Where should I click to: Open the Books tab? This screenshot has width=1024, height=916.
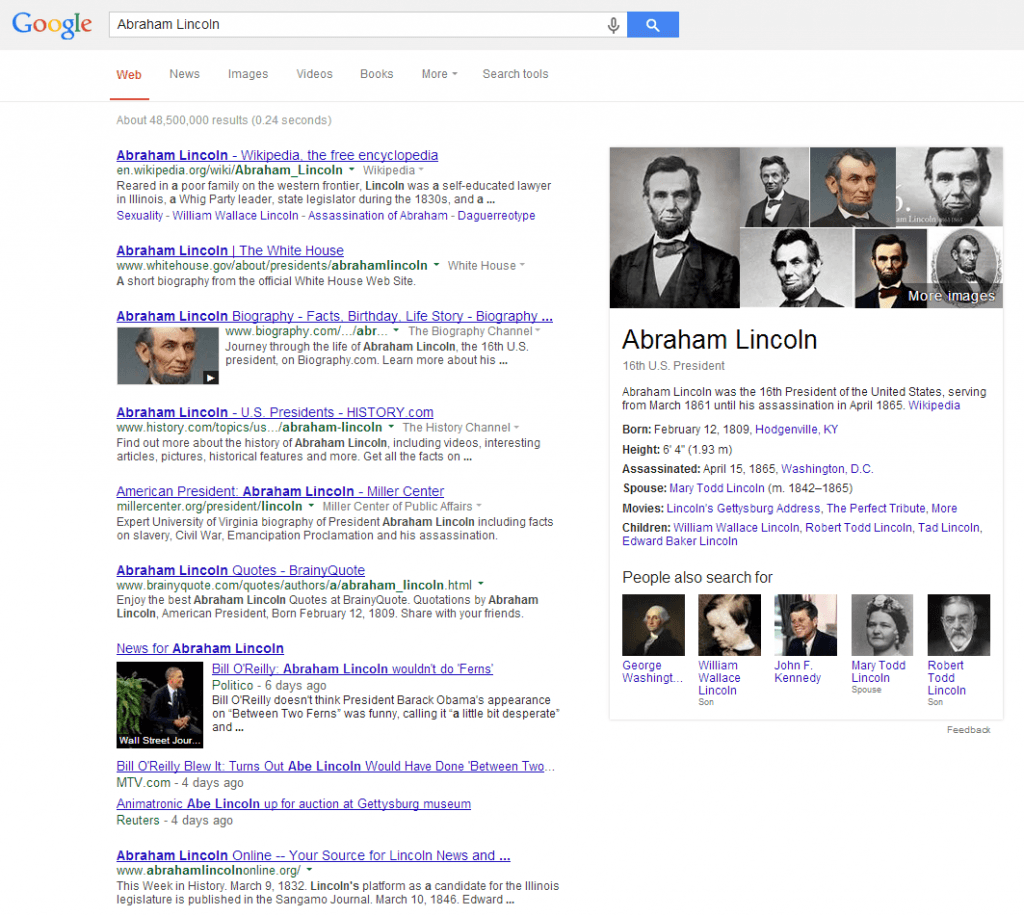[x=376, y=74]
